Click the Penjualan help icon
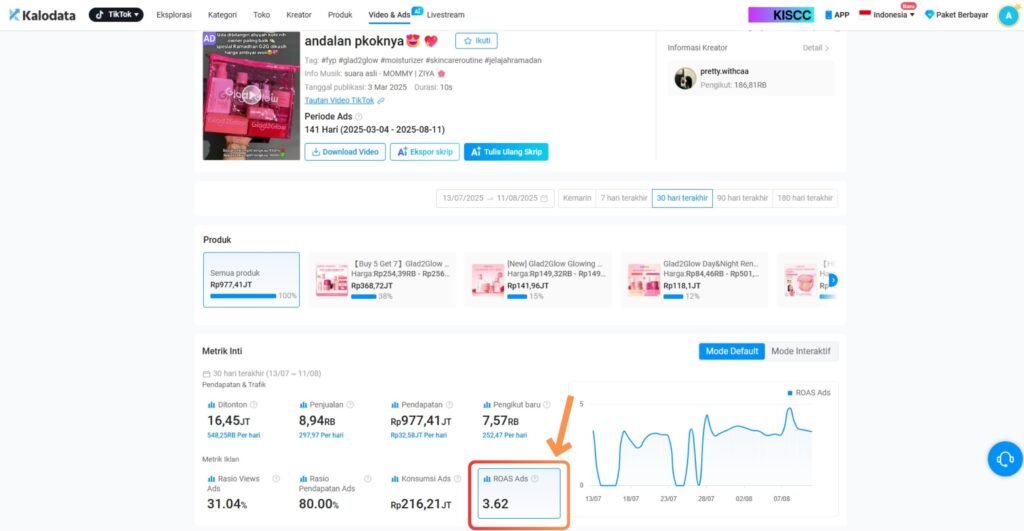Screen dimensions: 1024x531 coord(350,405)
